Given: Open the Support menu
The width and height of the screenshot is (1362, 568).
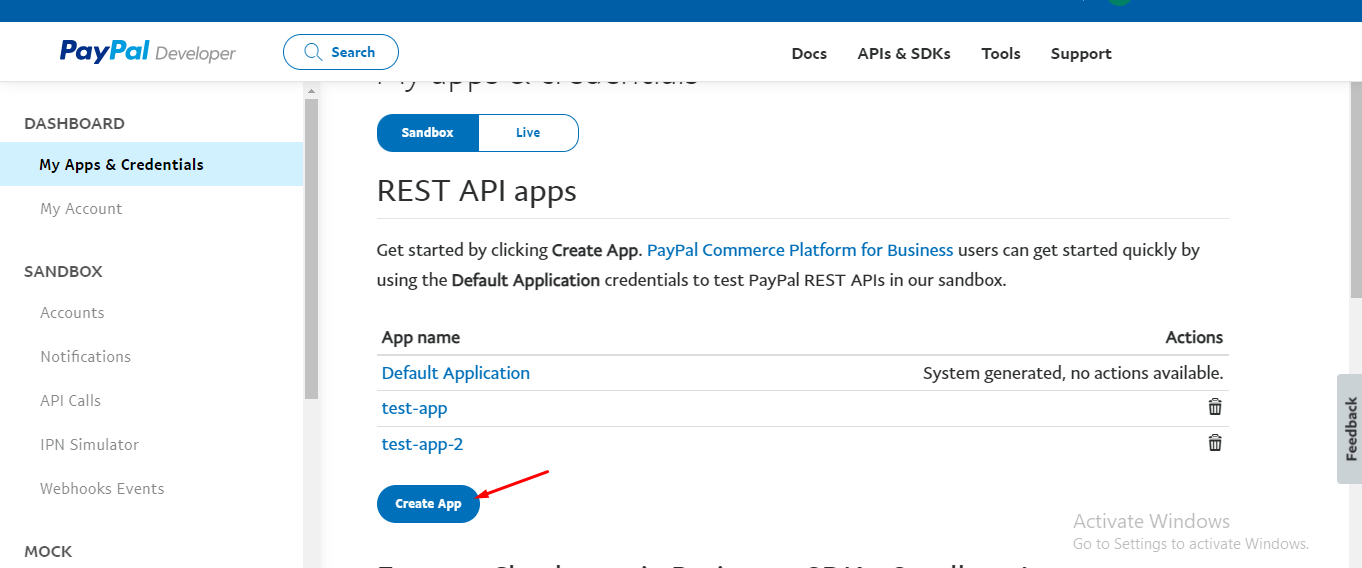Looking at the screenshot, I should click(1081, 54).
